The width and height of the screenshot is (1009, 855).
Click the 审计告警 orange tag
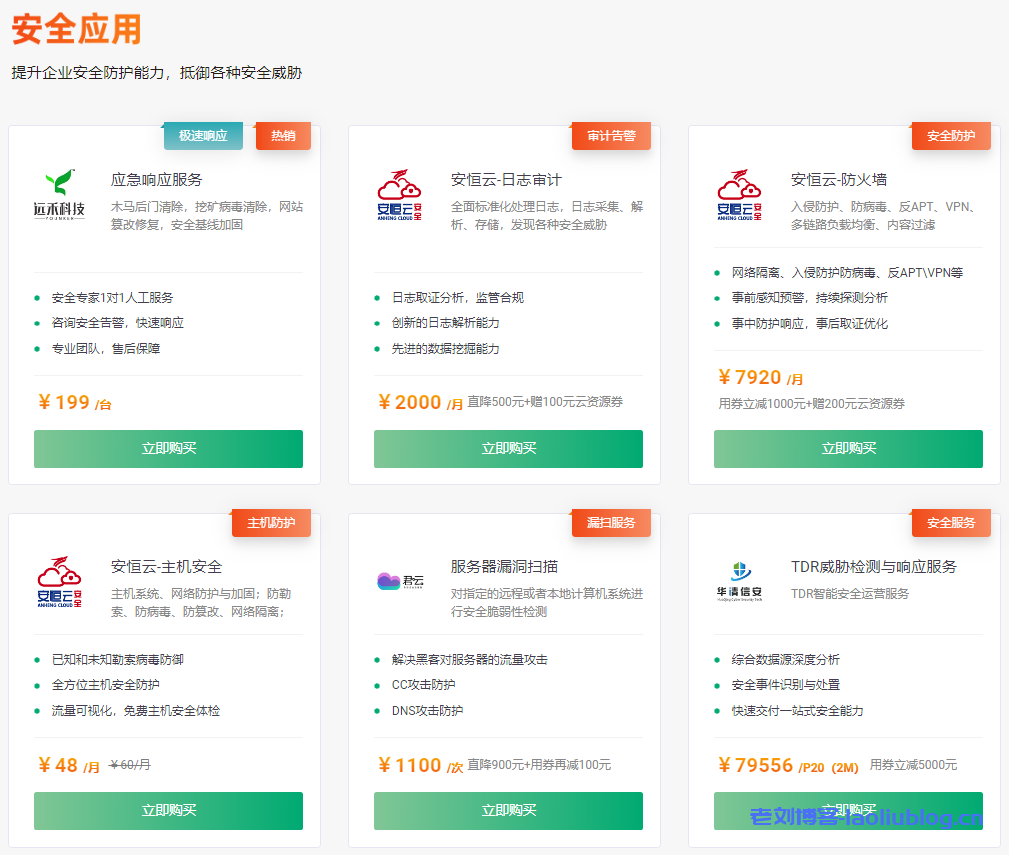(x=611, y=136)
